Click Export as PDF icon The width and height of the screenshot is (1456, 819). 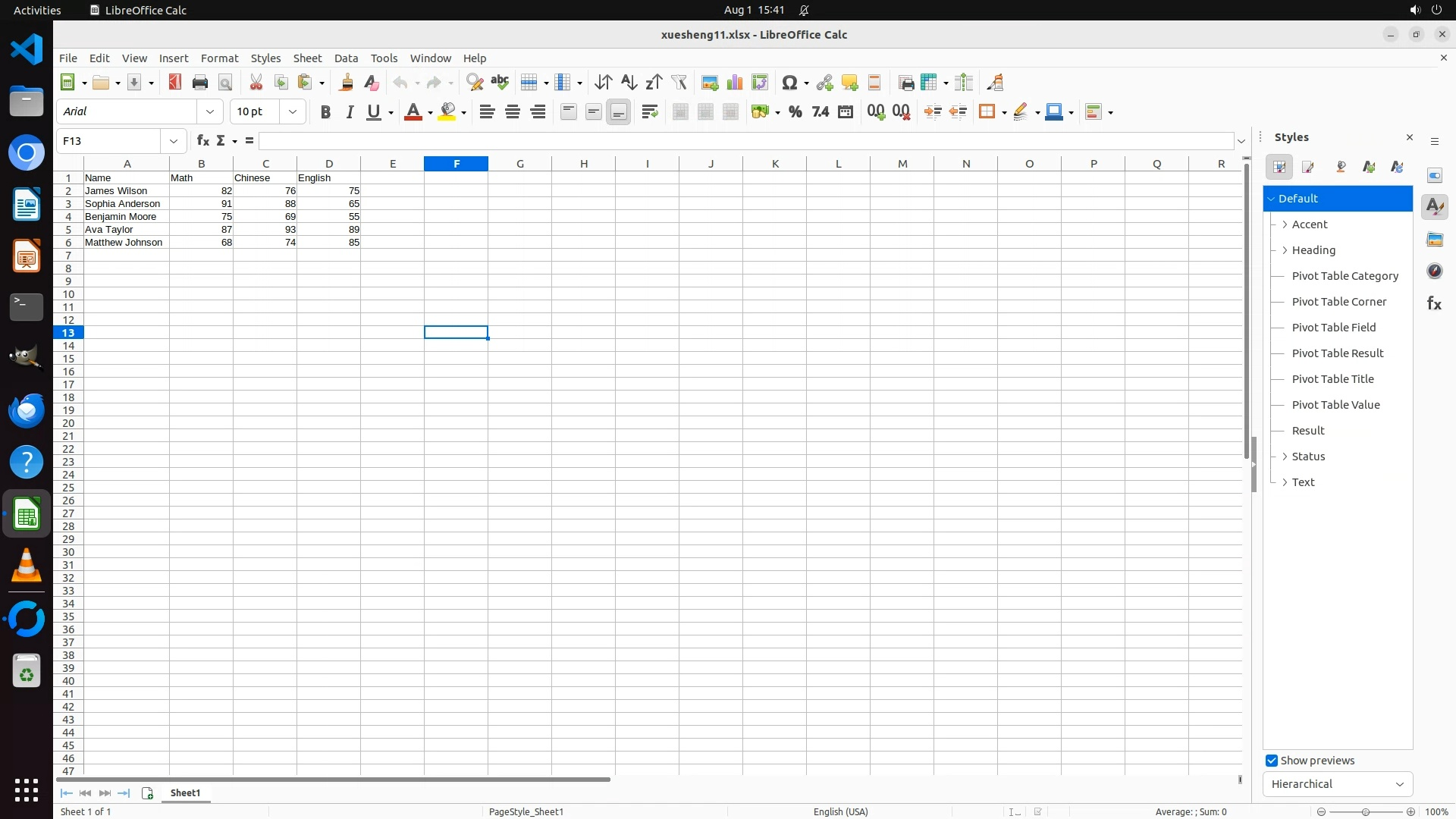175,83
